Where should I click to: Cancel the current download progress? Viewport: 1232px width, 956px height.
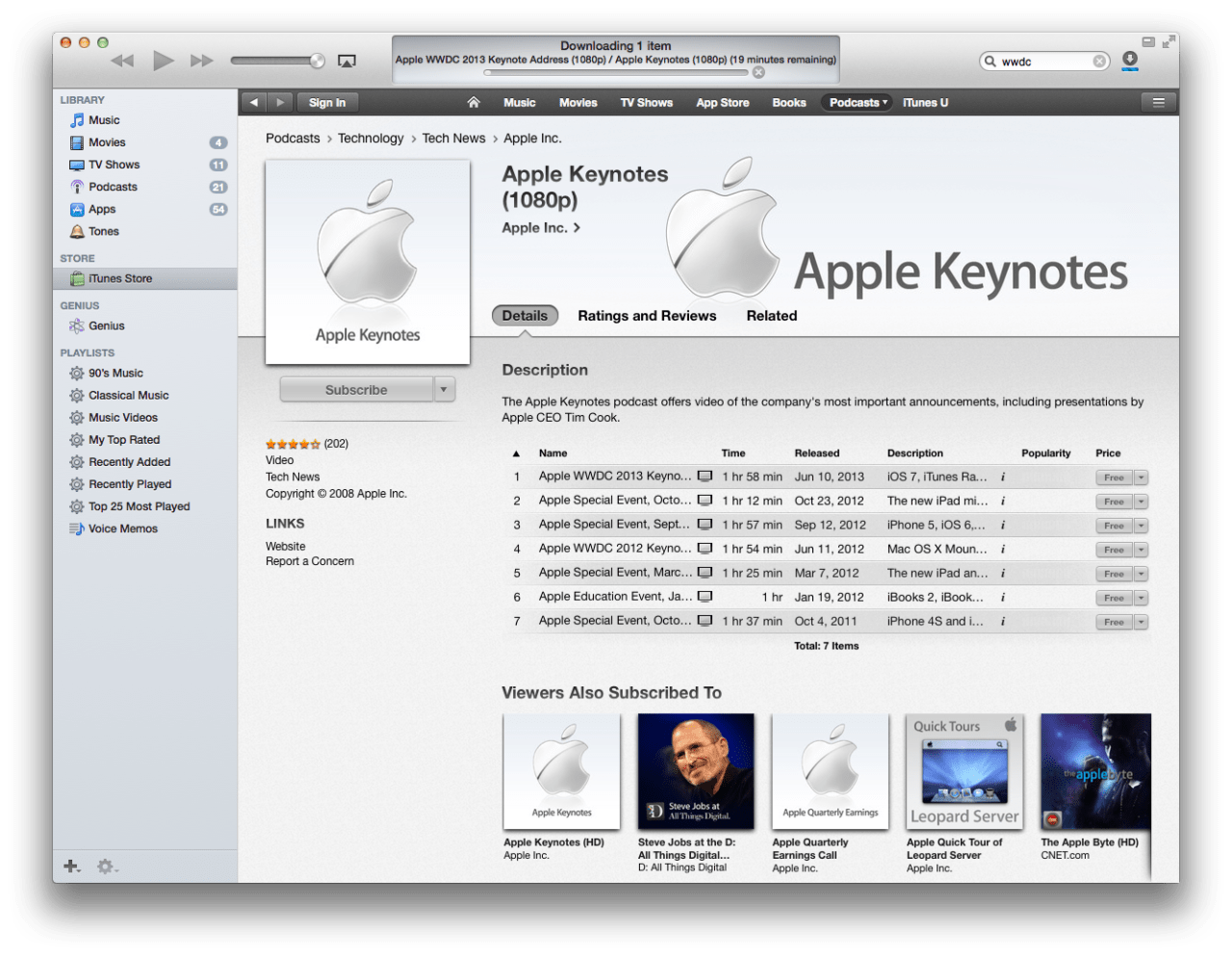[x=758, y=72]
